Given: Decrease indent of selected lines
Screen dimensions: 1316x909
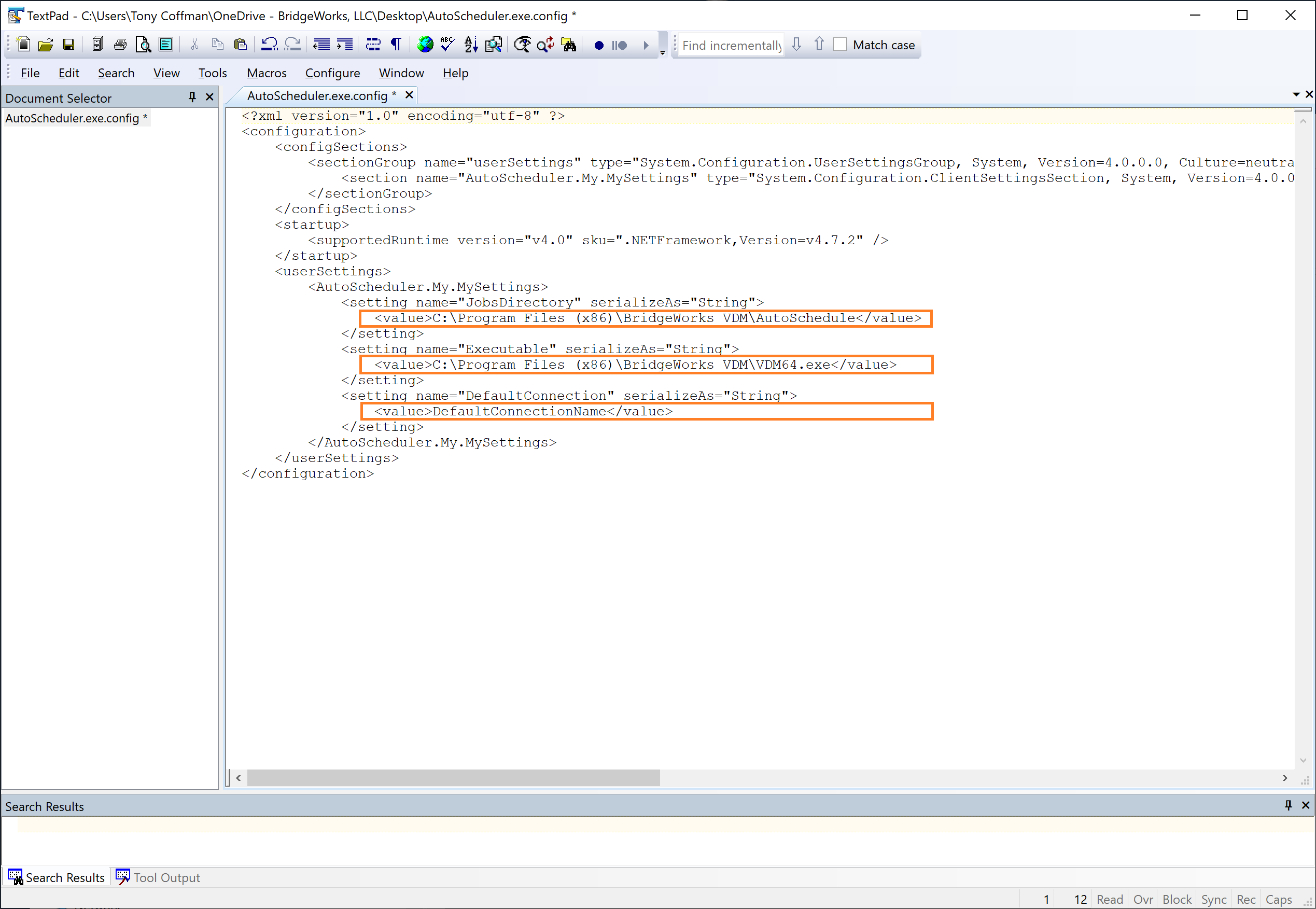Looking at the screenshot, I should click(321, 45).
